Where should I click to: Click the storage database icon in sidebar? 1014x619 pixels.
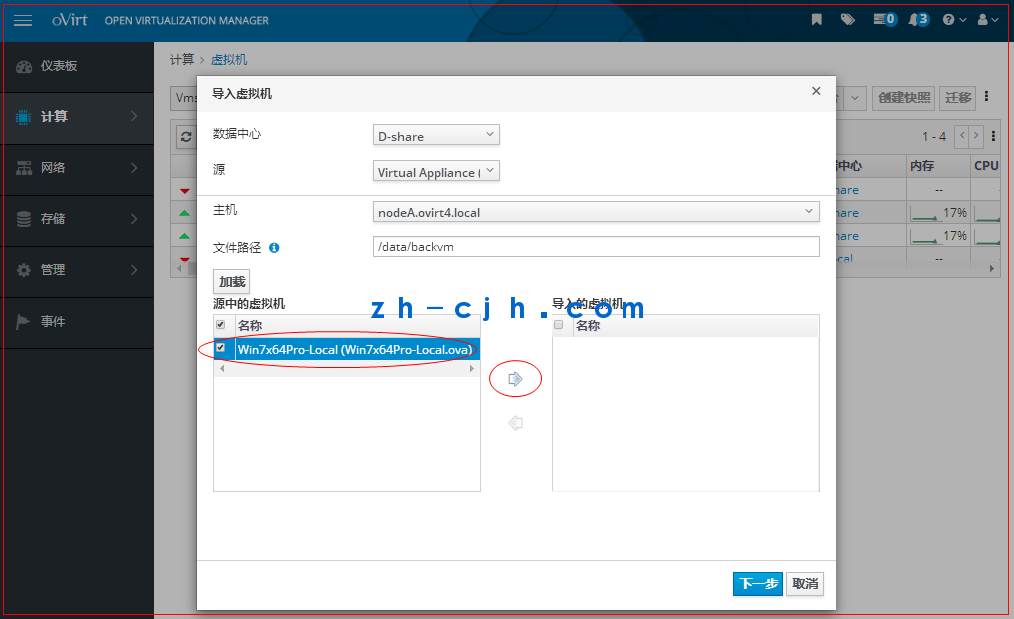(24, 219)
